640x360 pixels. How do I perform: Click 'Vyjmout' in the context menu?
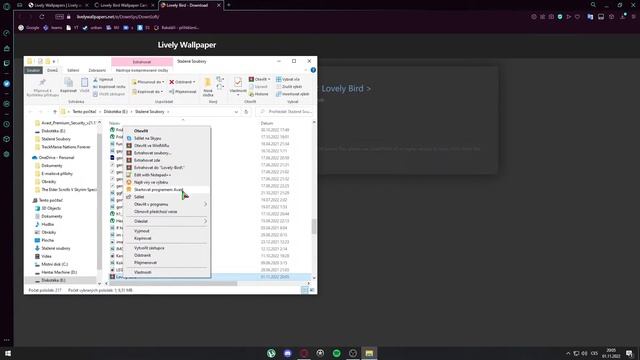141,231
